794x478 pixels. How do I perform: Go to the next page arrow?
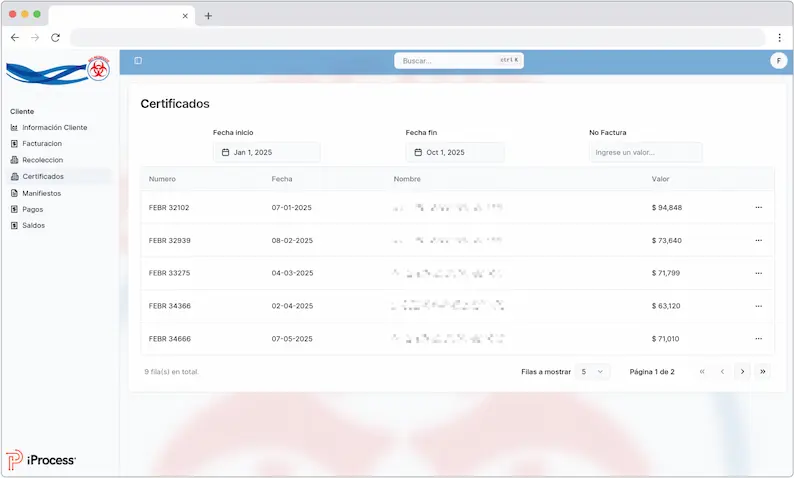[742, 372]
